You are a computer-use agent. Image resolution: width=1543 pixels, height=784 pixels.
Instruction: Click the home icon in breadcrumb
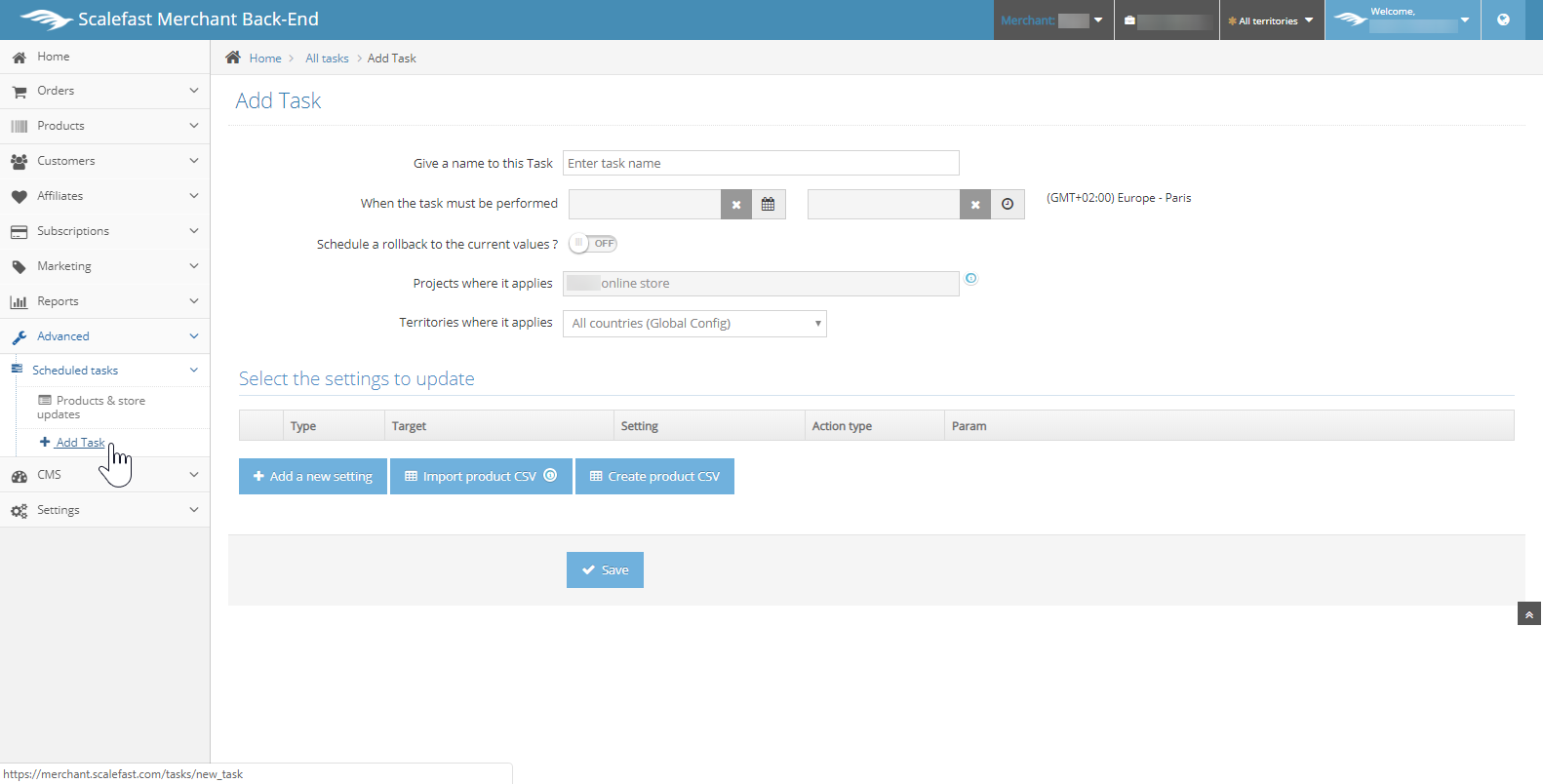coord(233,58)
